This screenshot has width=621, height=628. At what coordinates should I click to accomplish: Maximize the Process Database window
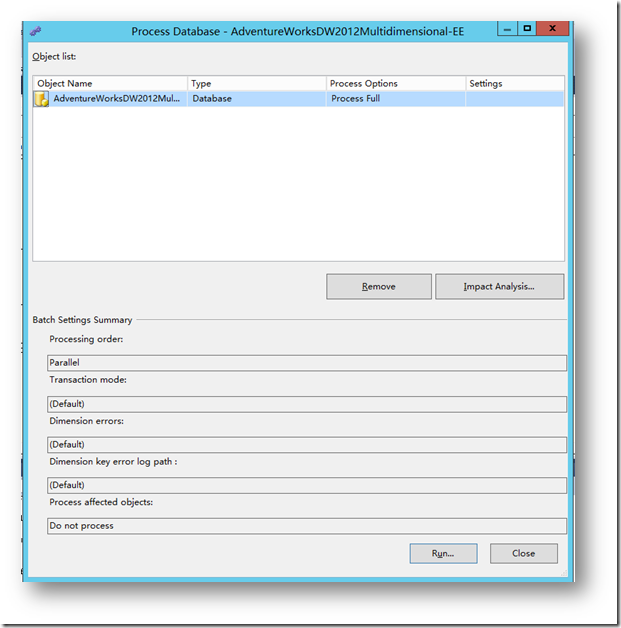527,29
